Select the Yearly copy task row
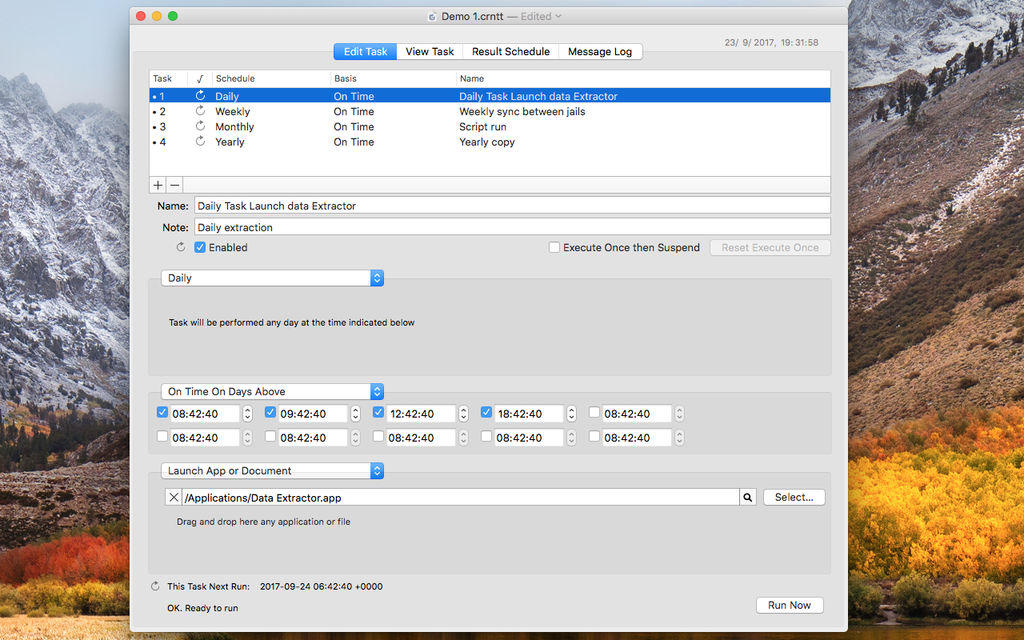The image size is (1024, 640). pyautogui.click(x=490, y=141)
